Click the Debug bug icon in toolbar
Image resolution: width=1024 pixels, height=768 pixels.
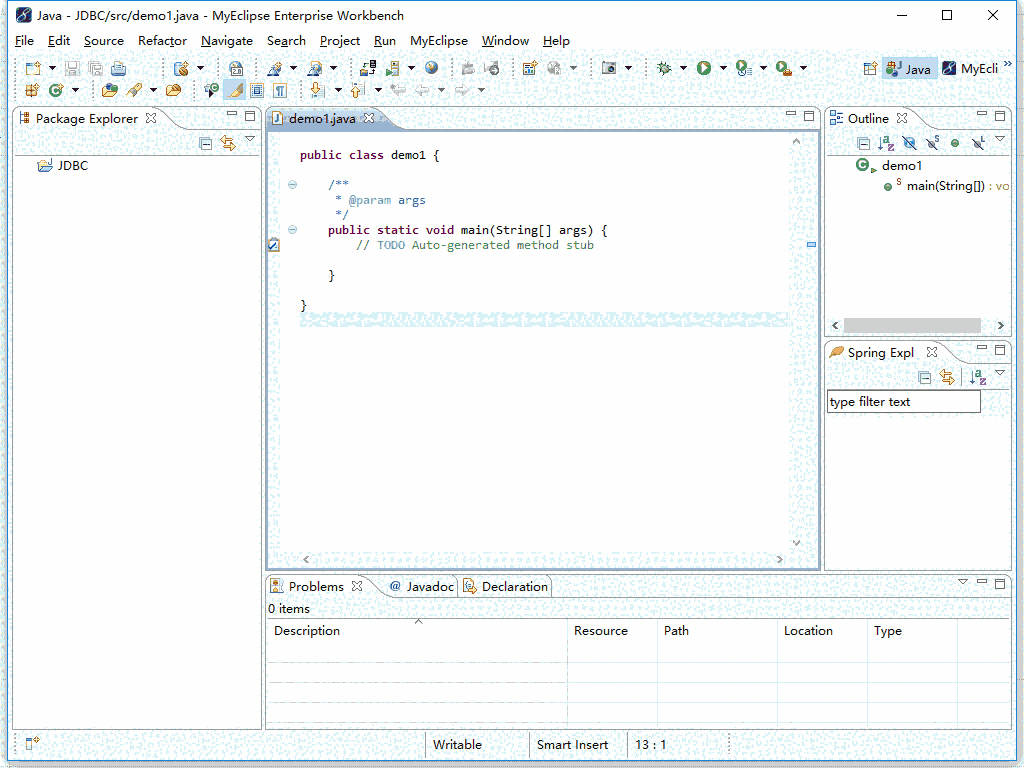[x=665, y=68]
